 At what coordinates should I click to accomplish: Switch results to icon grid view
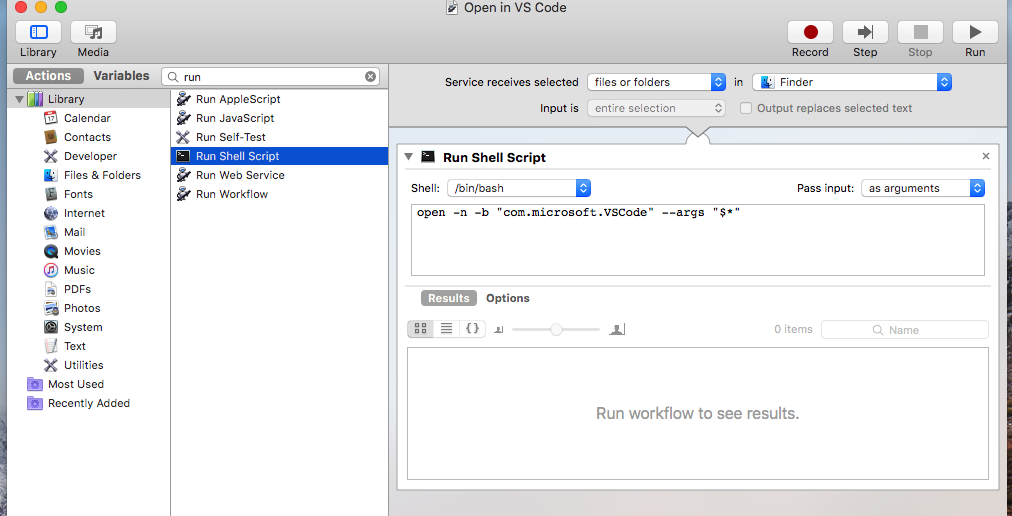[420, 329]
